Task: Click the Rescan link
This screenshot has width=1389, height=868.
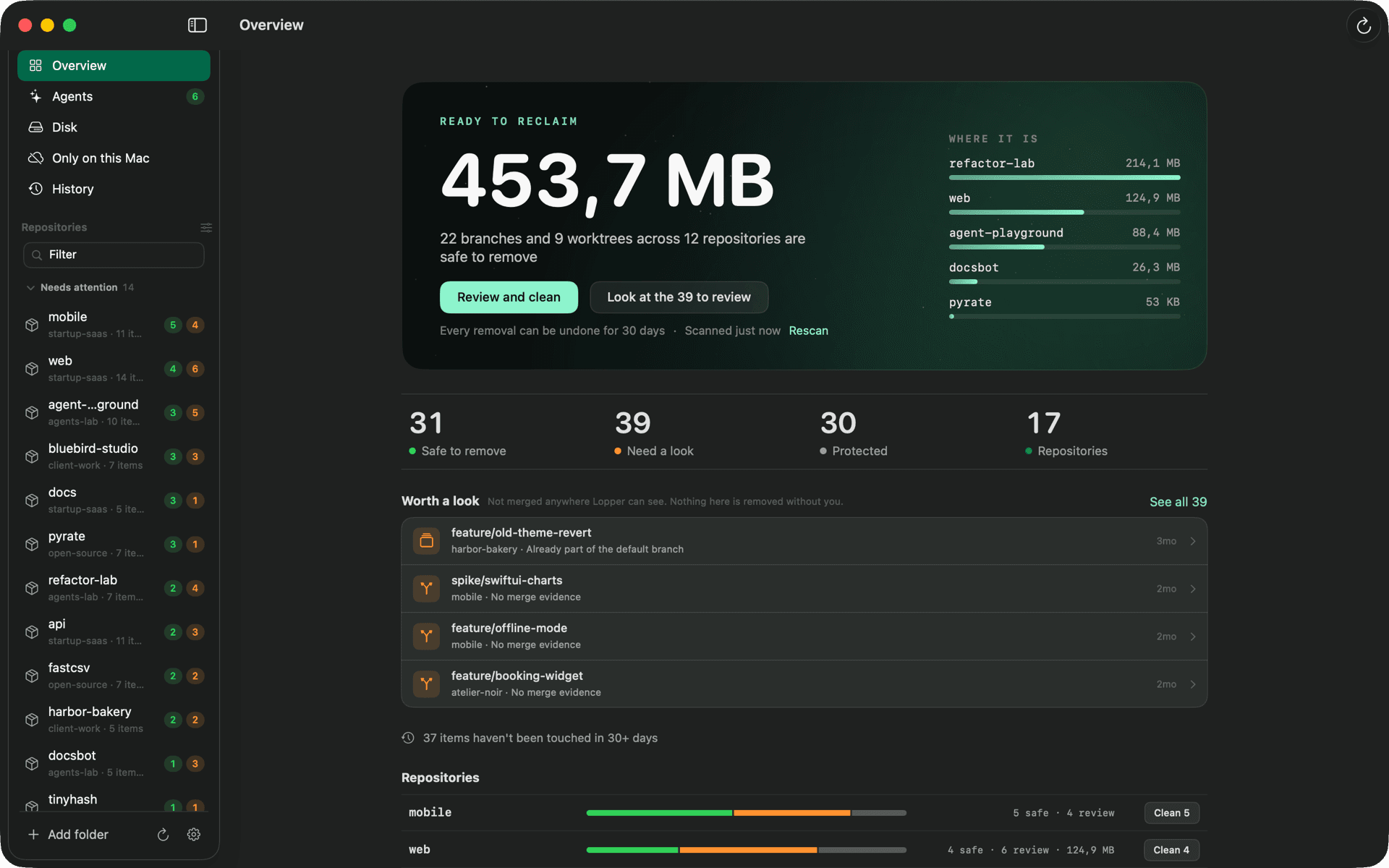Action: [x=808, y=331]
